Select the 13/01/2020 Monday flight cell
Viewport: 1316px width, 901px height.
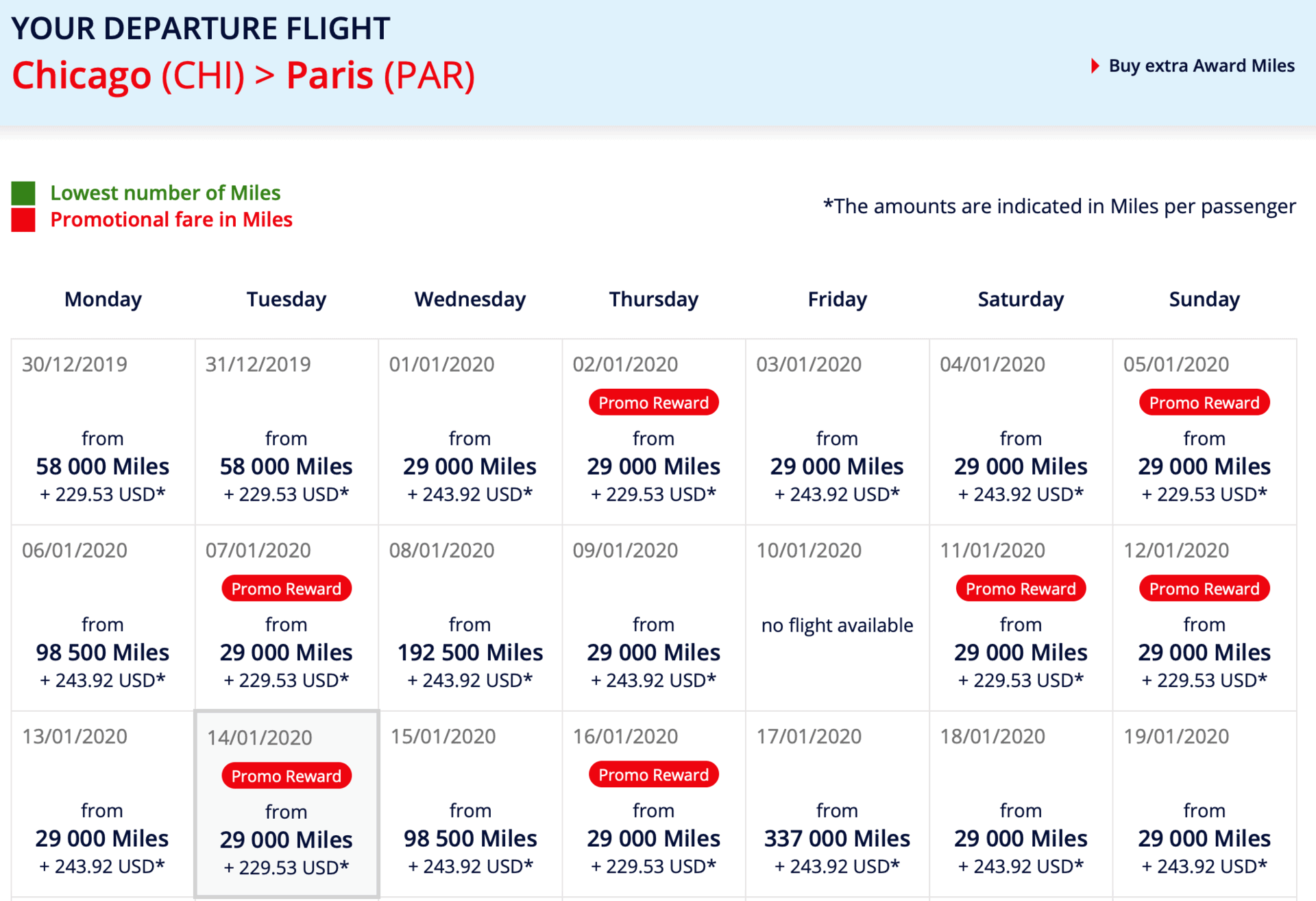(103, 804)
